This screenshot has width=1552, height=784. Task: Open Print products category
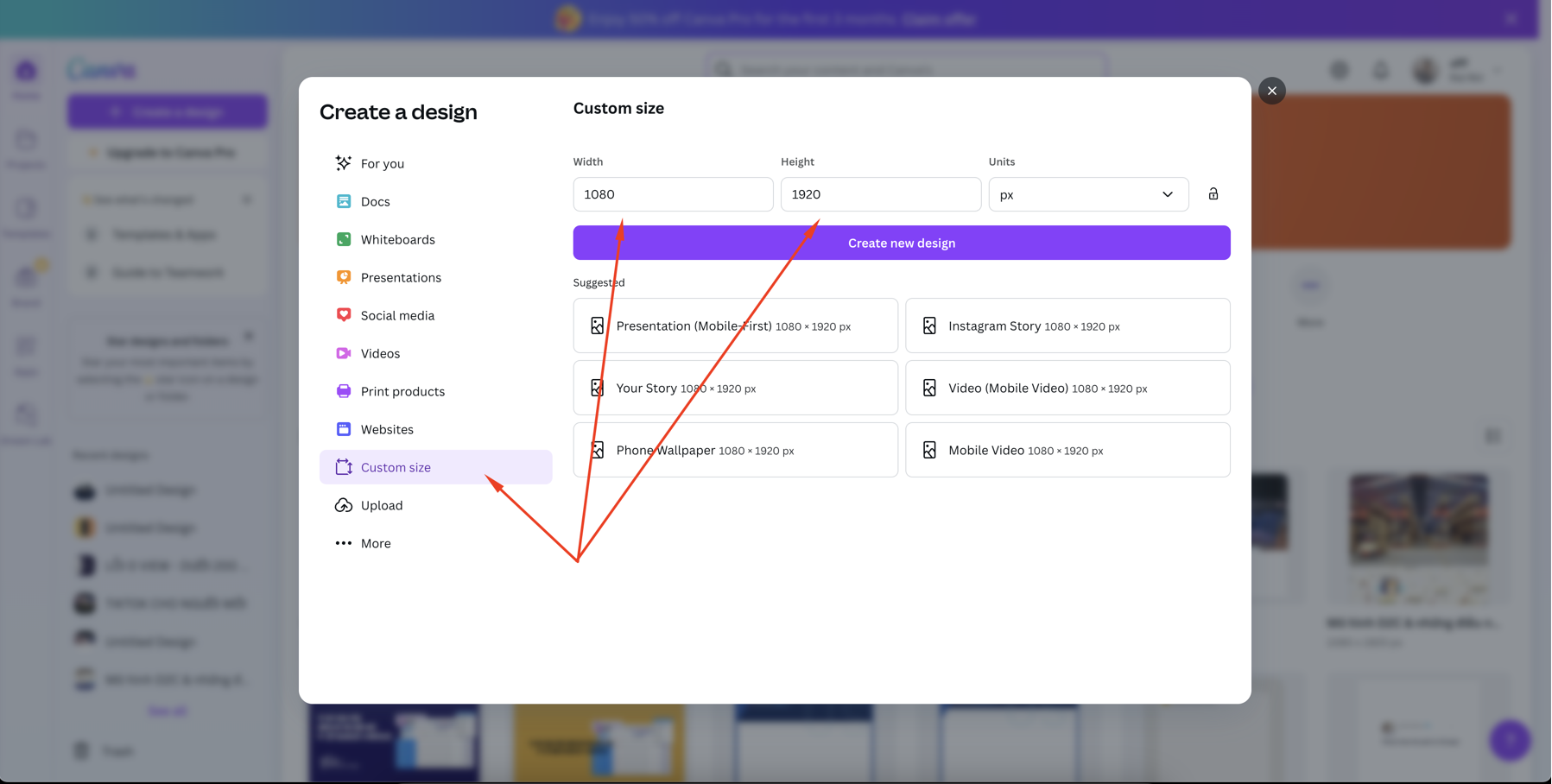pyautogui.click(x=435, y=391)
